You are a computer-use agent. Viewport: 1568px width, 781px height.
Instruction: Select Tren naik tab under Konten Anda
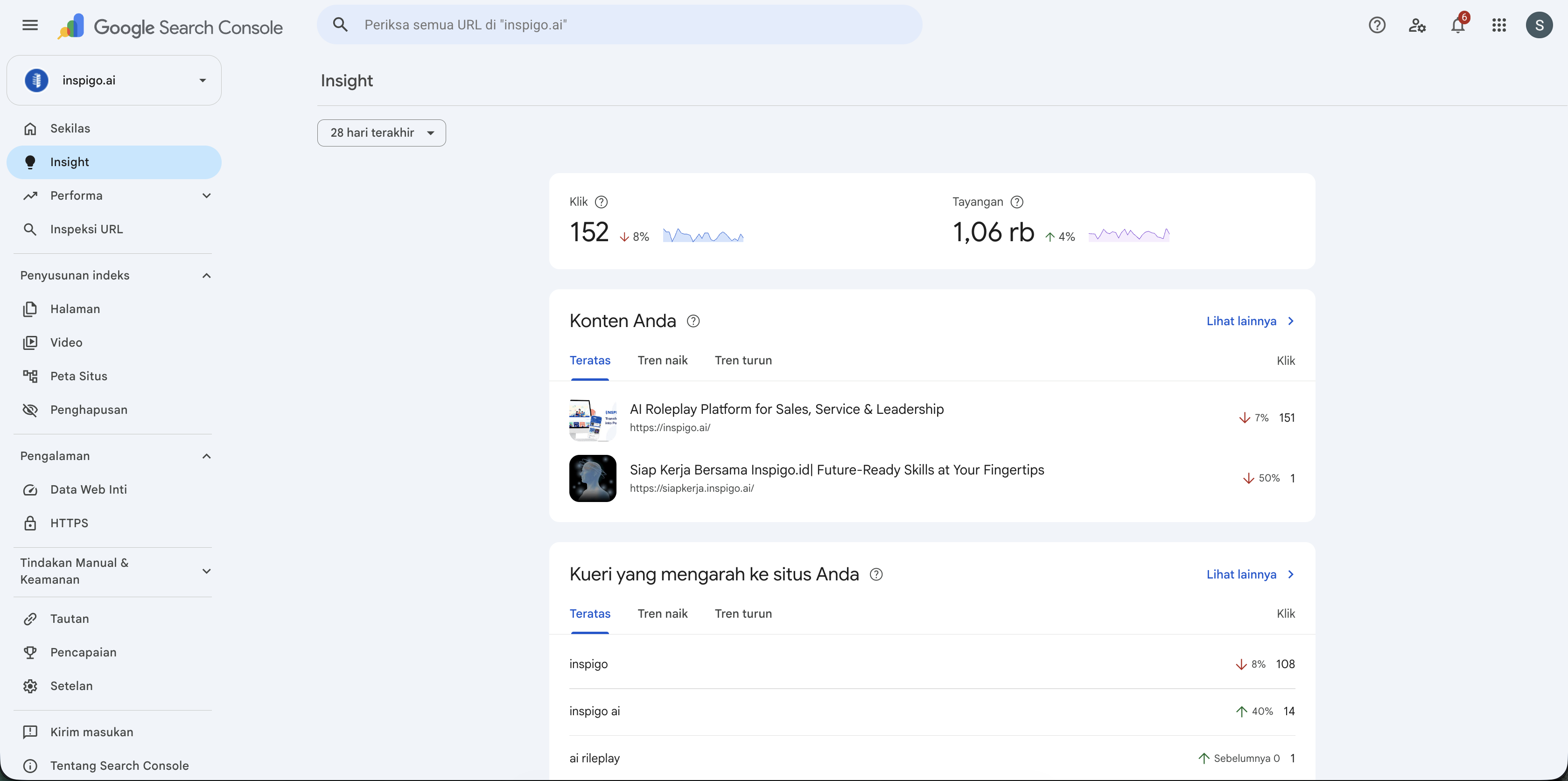click(x=662, y=360)
